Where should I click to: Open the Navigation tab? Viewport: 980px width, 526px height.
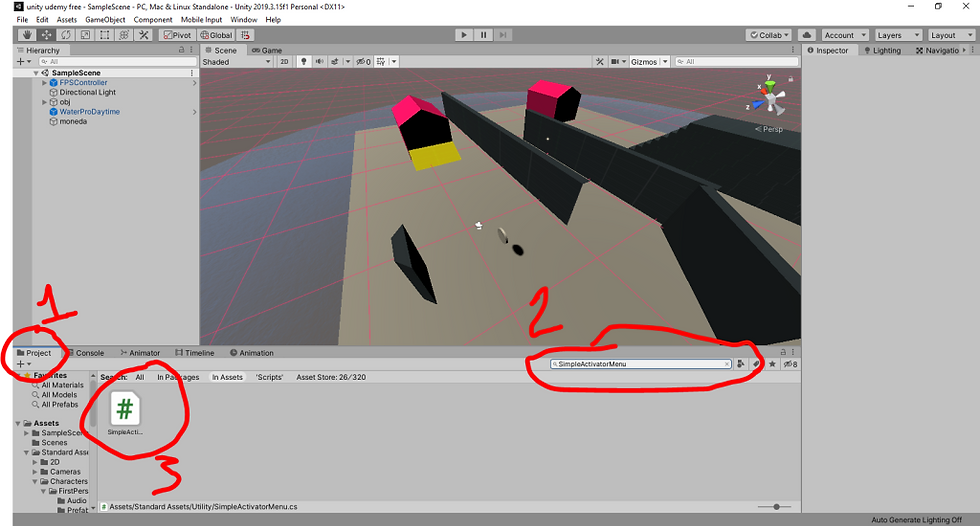pos(938,51)
